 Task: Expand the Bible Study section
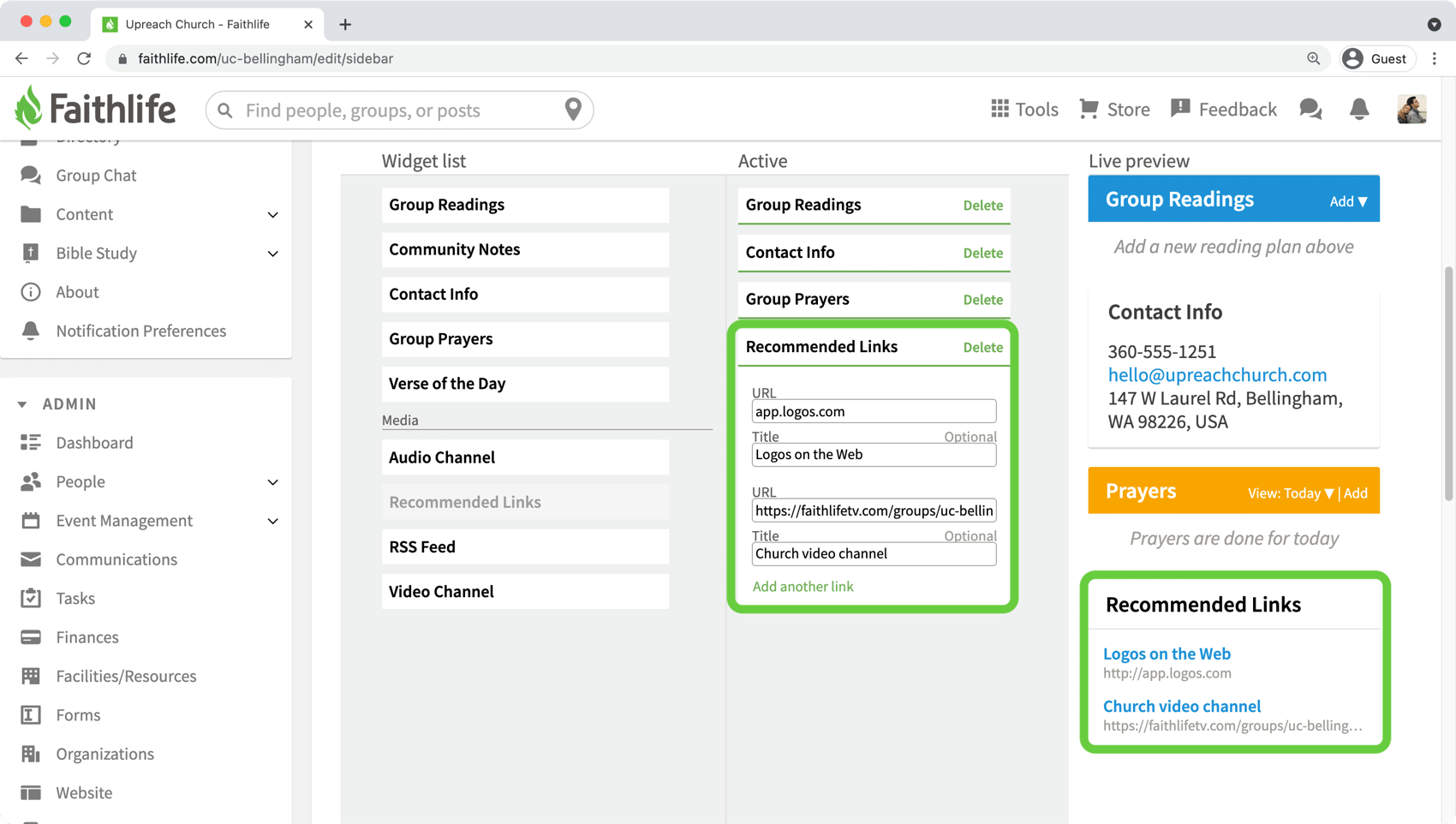[272, 254]
